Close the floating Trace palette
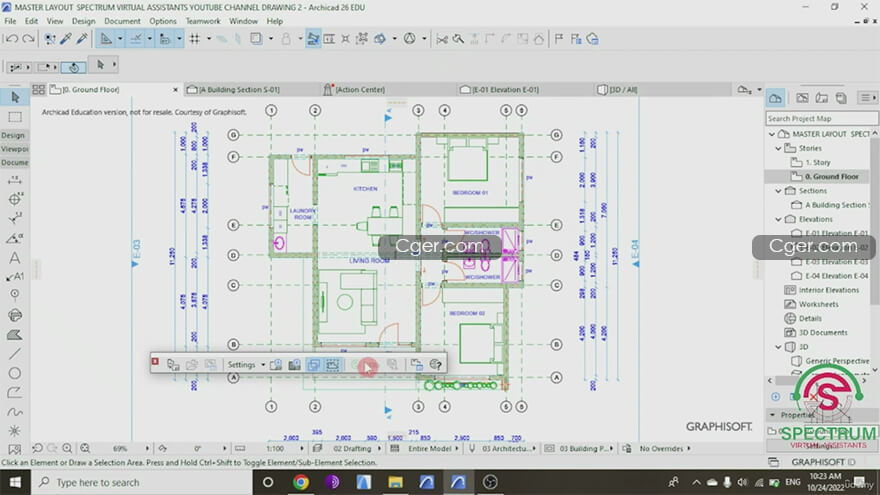The image size is (880, 495). coord(155,362)
